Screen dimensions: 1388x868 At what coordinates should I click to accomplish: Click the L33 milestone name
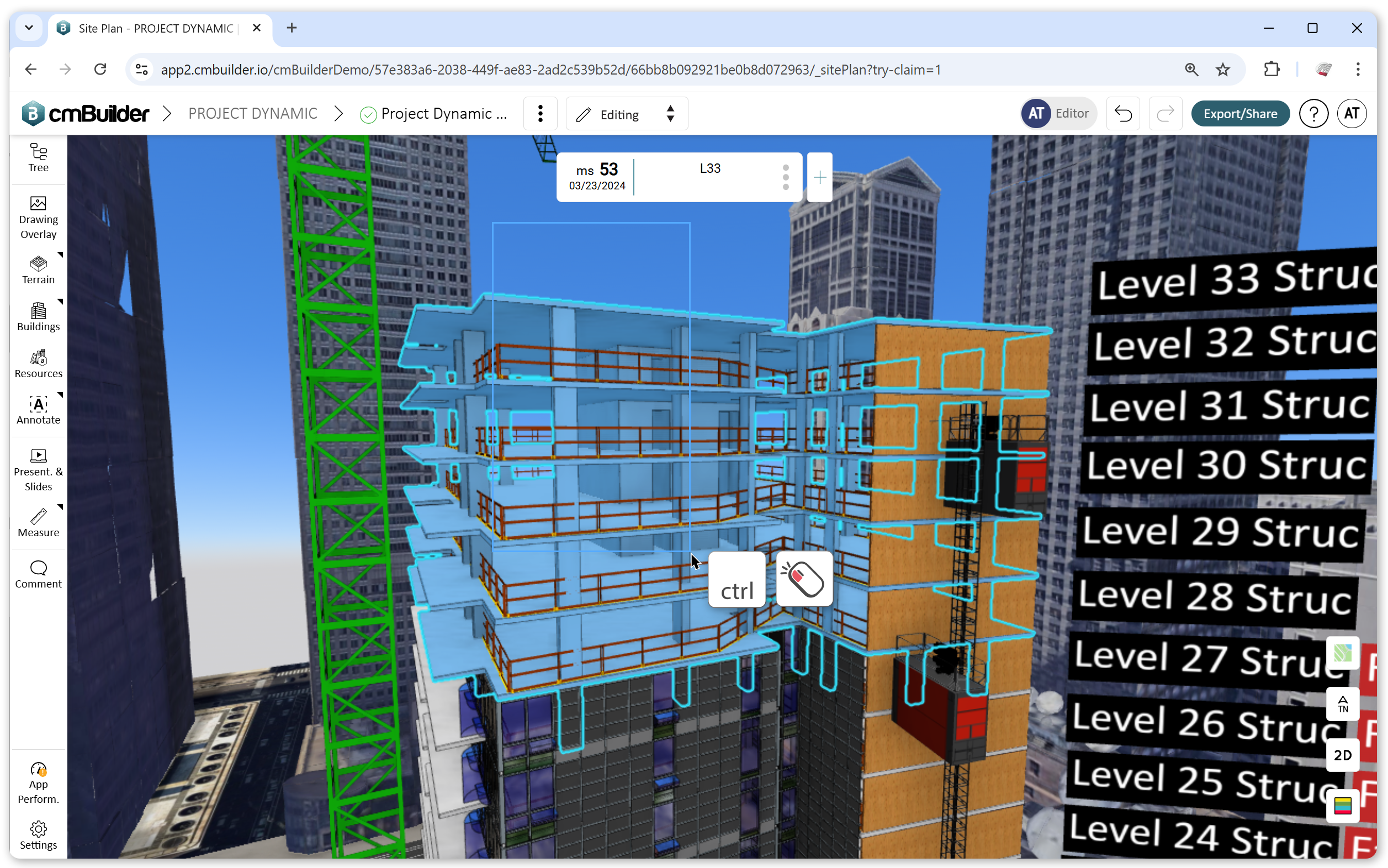pyautogui.click(x=709, y=169)
